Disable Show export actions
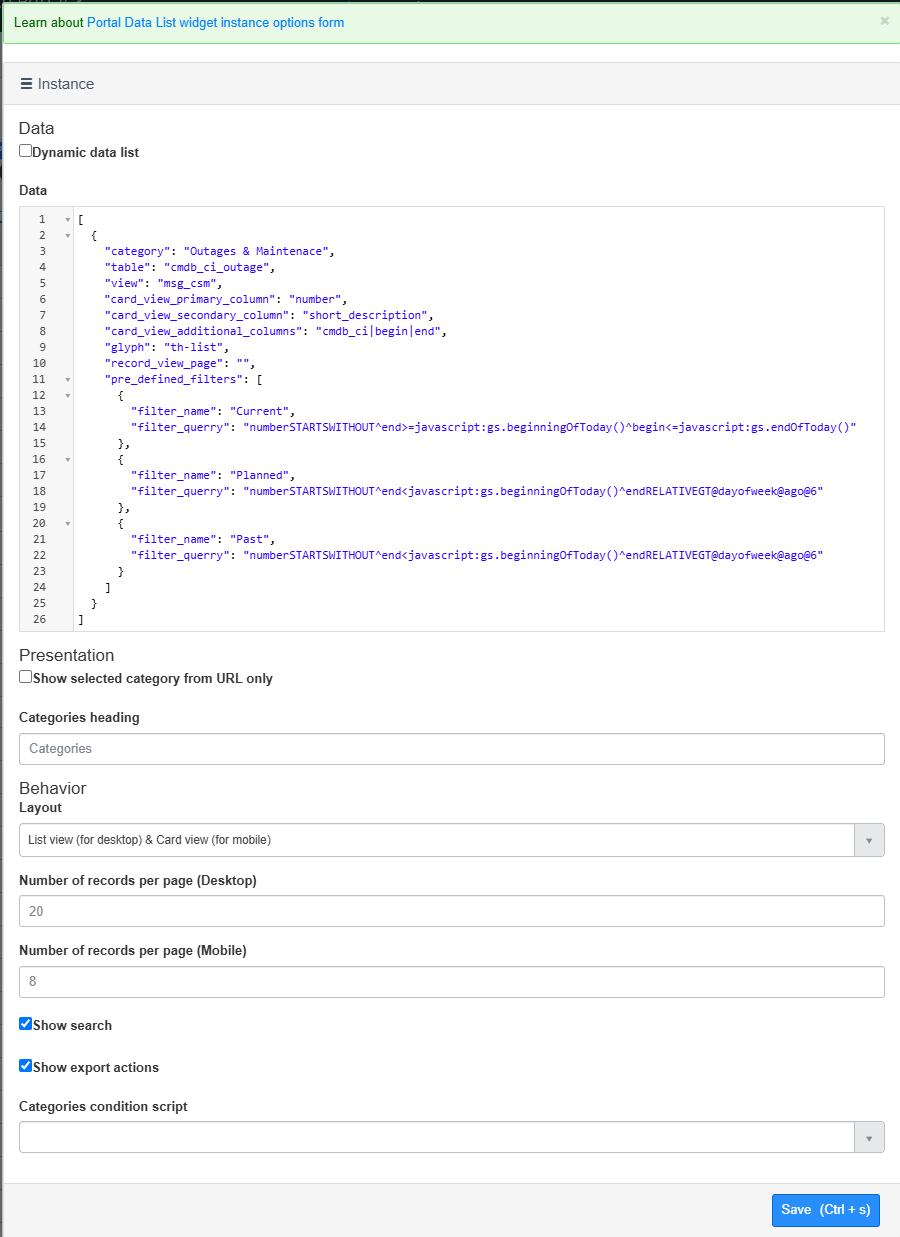 pos(25,1066)
